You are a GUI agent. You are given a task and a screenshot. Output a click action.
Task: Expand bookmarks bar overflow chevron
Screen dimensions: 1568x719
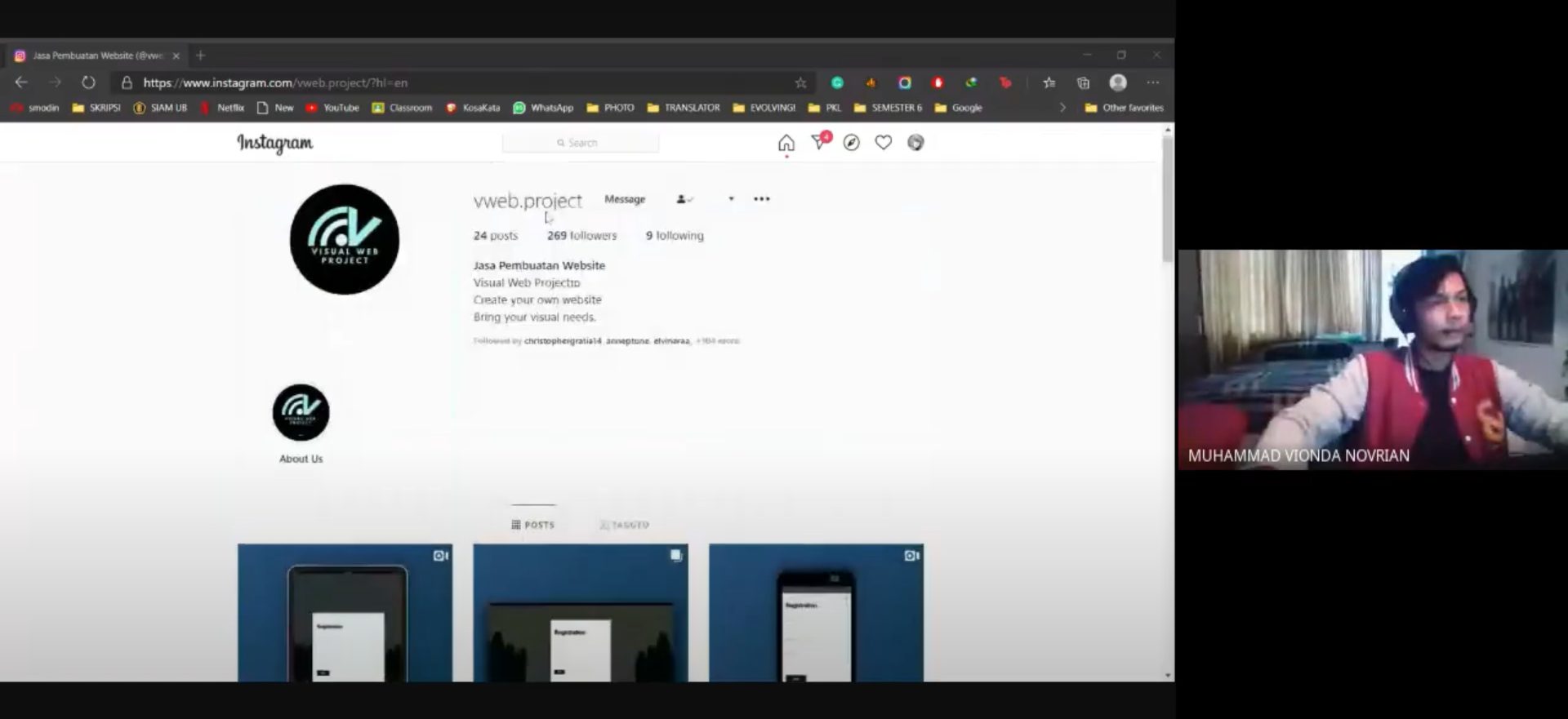click(x=1062, y=108)
